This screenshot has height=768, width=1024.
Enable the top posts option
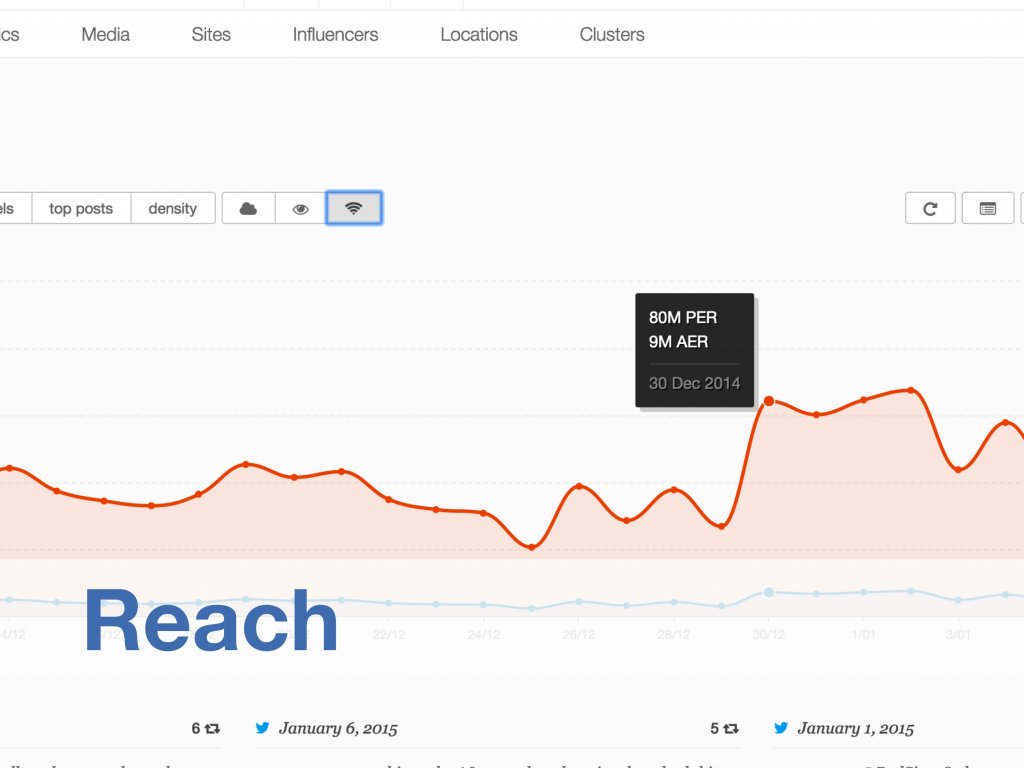(x=81, y=208)
